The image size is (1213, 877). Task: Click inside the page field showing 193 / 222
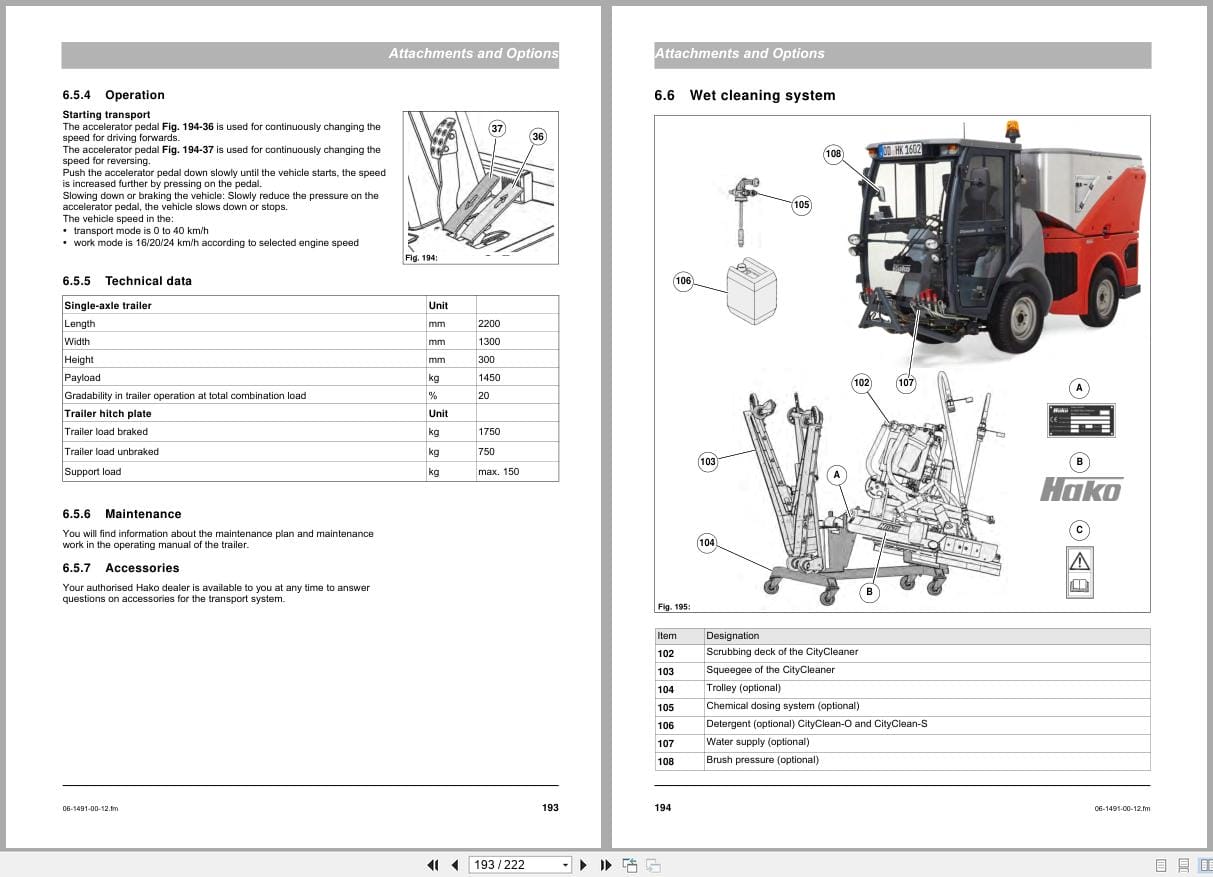[505, 864]
